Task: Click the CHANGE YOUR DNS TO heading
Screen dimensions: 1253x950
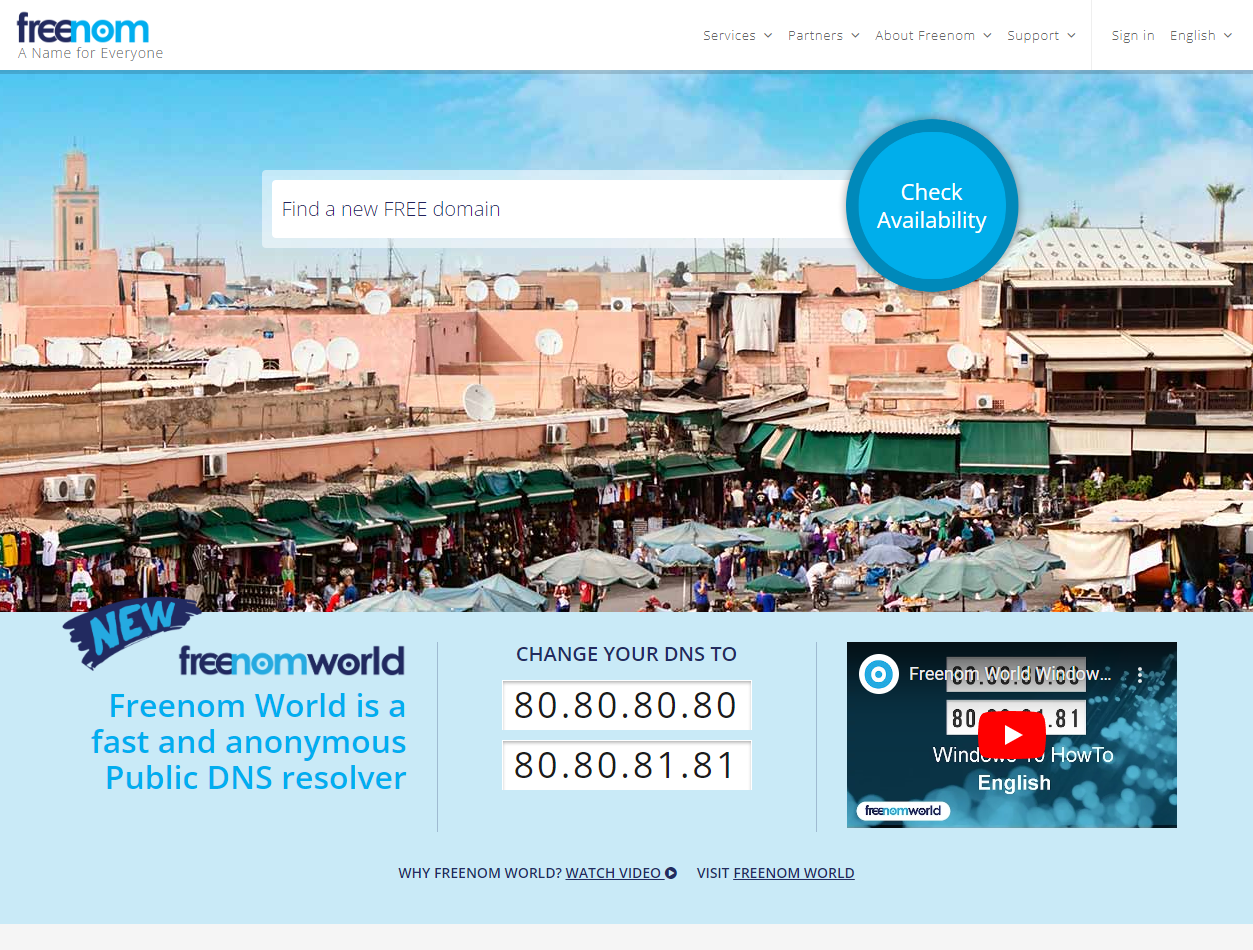Action: click(x=626, y=654)
